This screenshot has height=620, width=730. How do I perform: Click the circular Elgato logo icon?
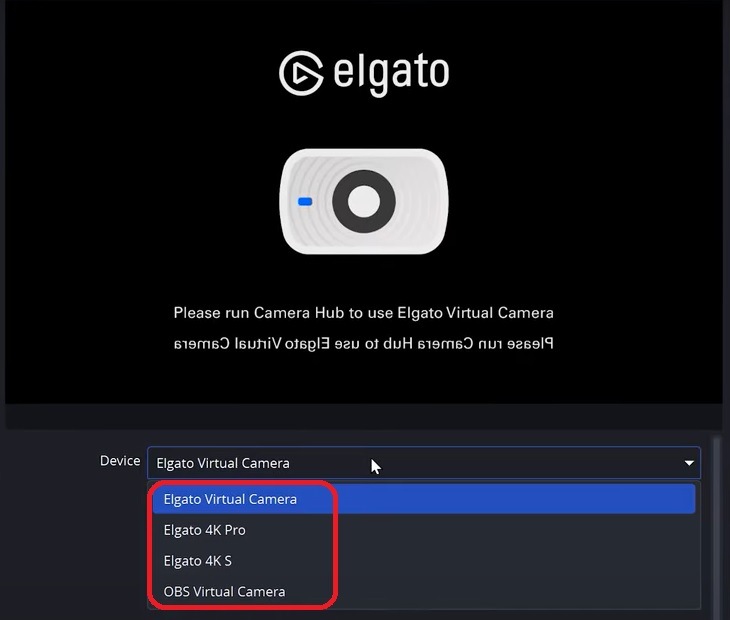(301, 73)
